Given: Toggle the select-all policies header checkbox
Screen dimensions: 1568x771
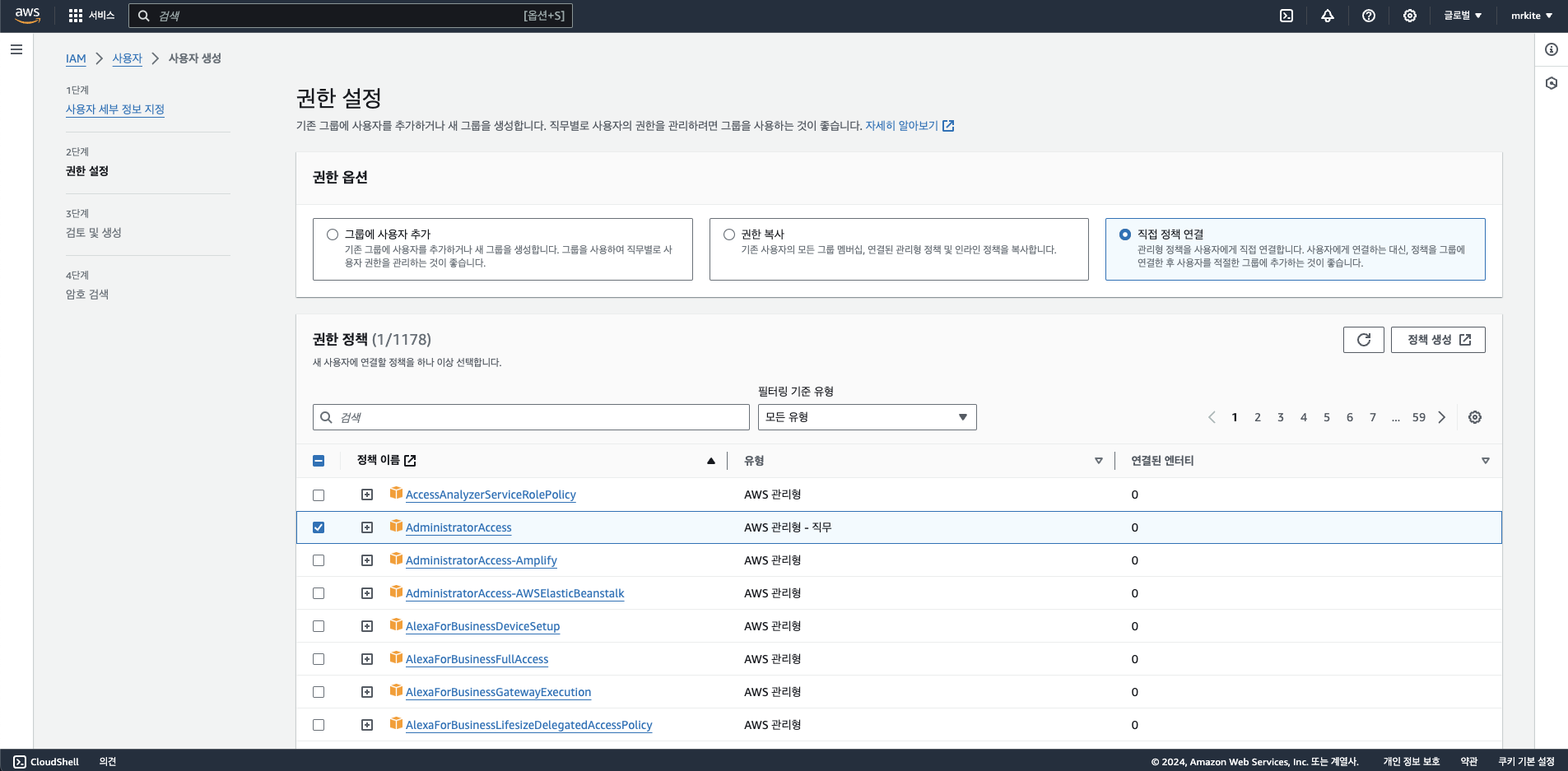Looking at the screenshot, I should coord(319,461).
